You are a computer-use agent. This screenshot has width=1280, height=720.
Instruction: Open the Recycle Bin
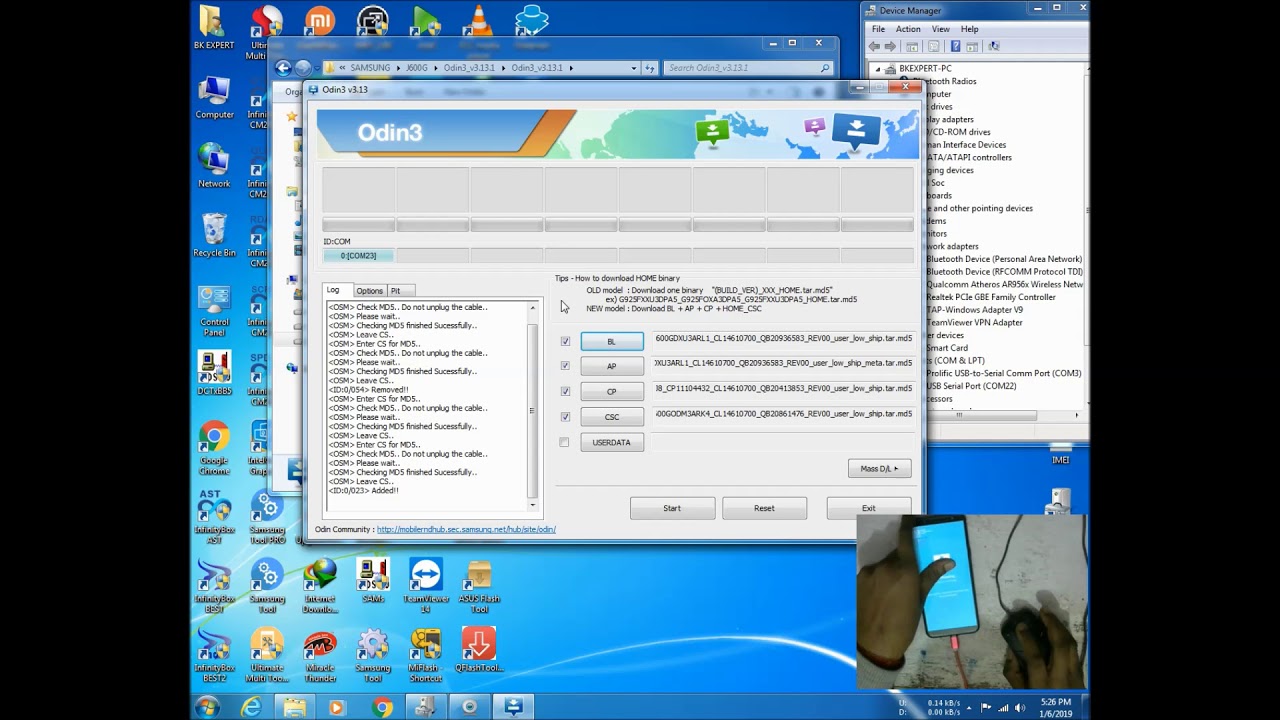coord(214,234)
